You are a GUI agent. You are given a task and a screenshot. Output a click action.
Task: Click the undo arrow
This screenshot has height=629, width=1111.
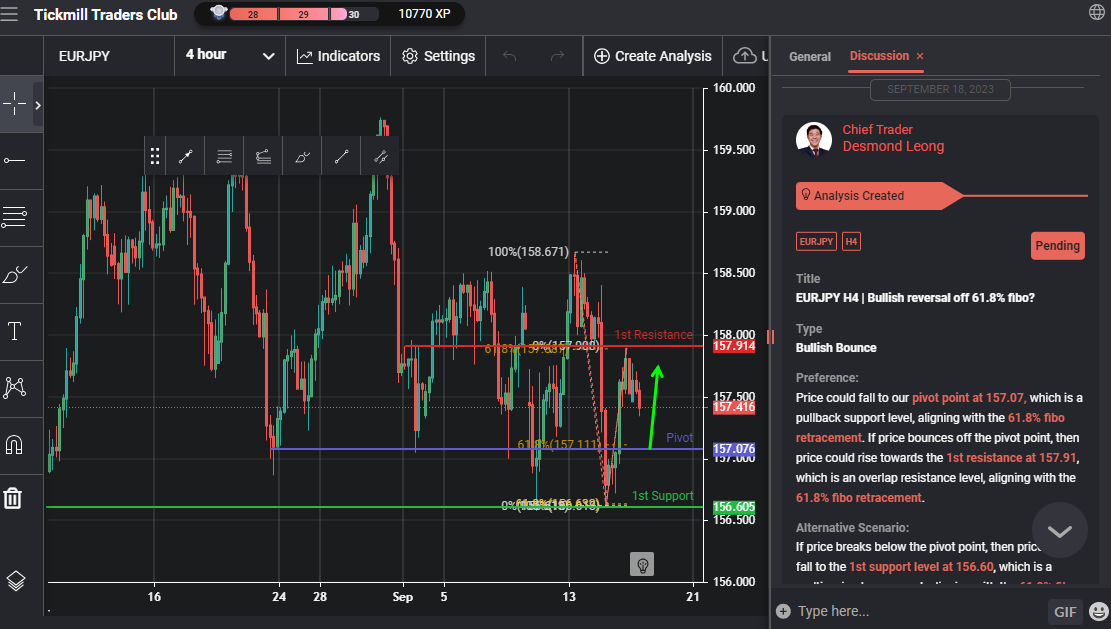point(509,56)
